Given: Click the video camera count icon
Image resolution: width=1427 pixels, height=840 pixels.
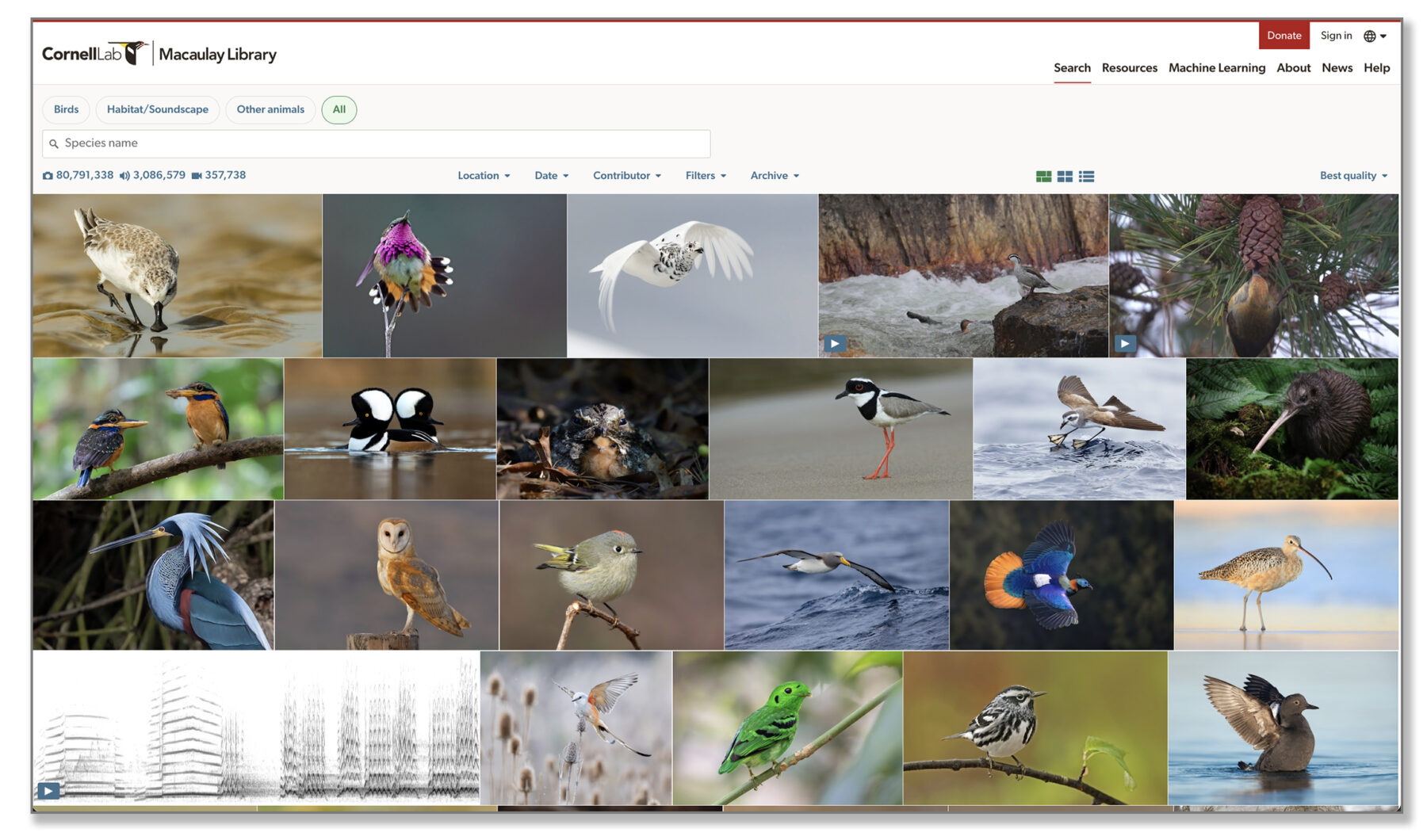Looking at the screenshot, I should (197, 176).
